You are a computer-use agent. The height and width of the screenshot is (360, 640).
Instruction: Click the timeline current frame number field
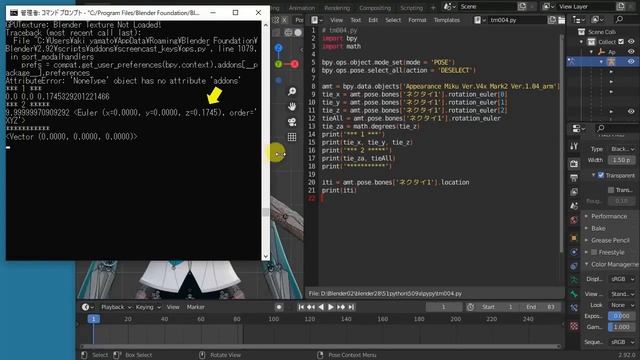444,307
